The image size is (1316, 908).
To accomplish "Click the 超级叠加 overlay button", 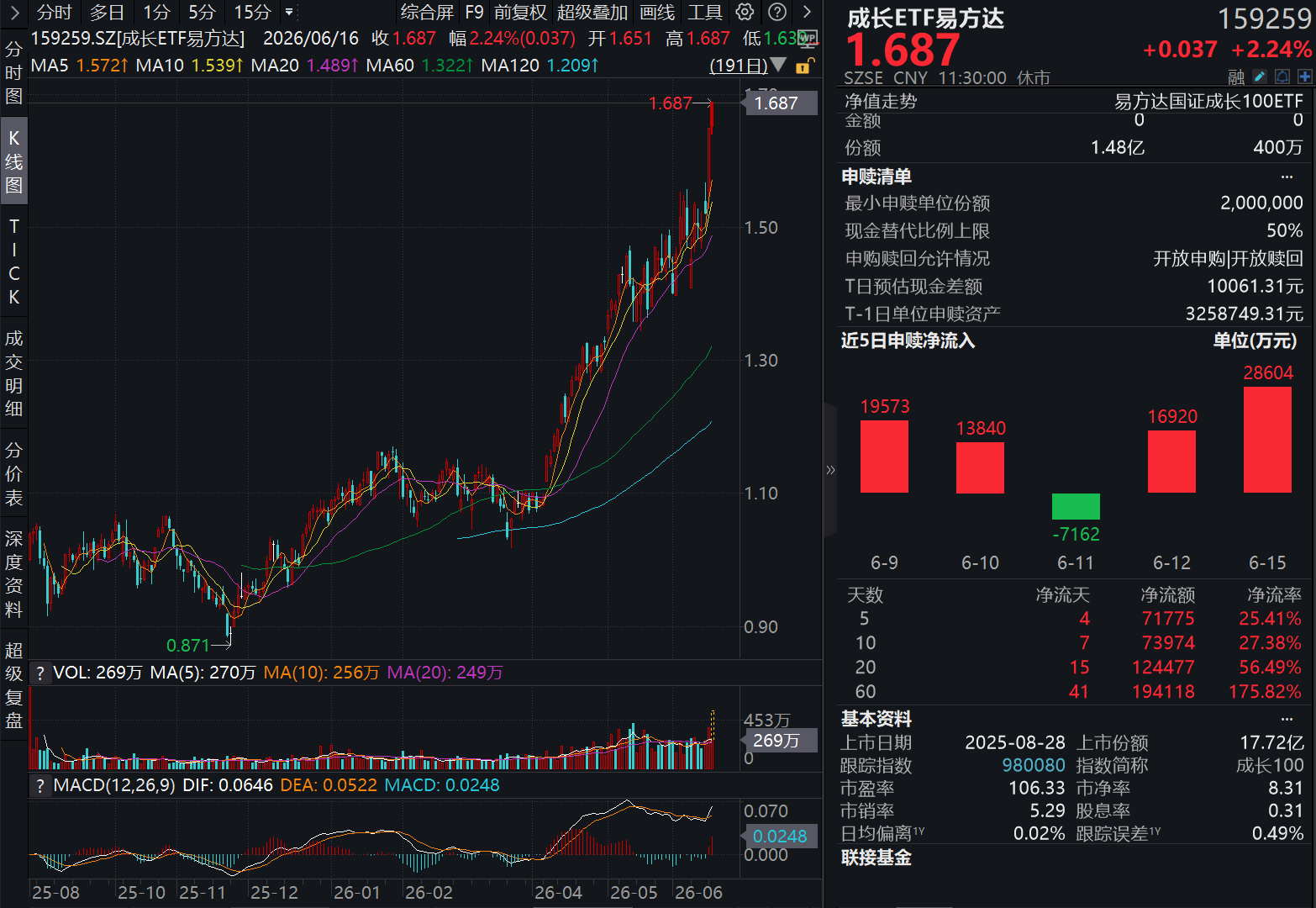I will coord(592,12).
